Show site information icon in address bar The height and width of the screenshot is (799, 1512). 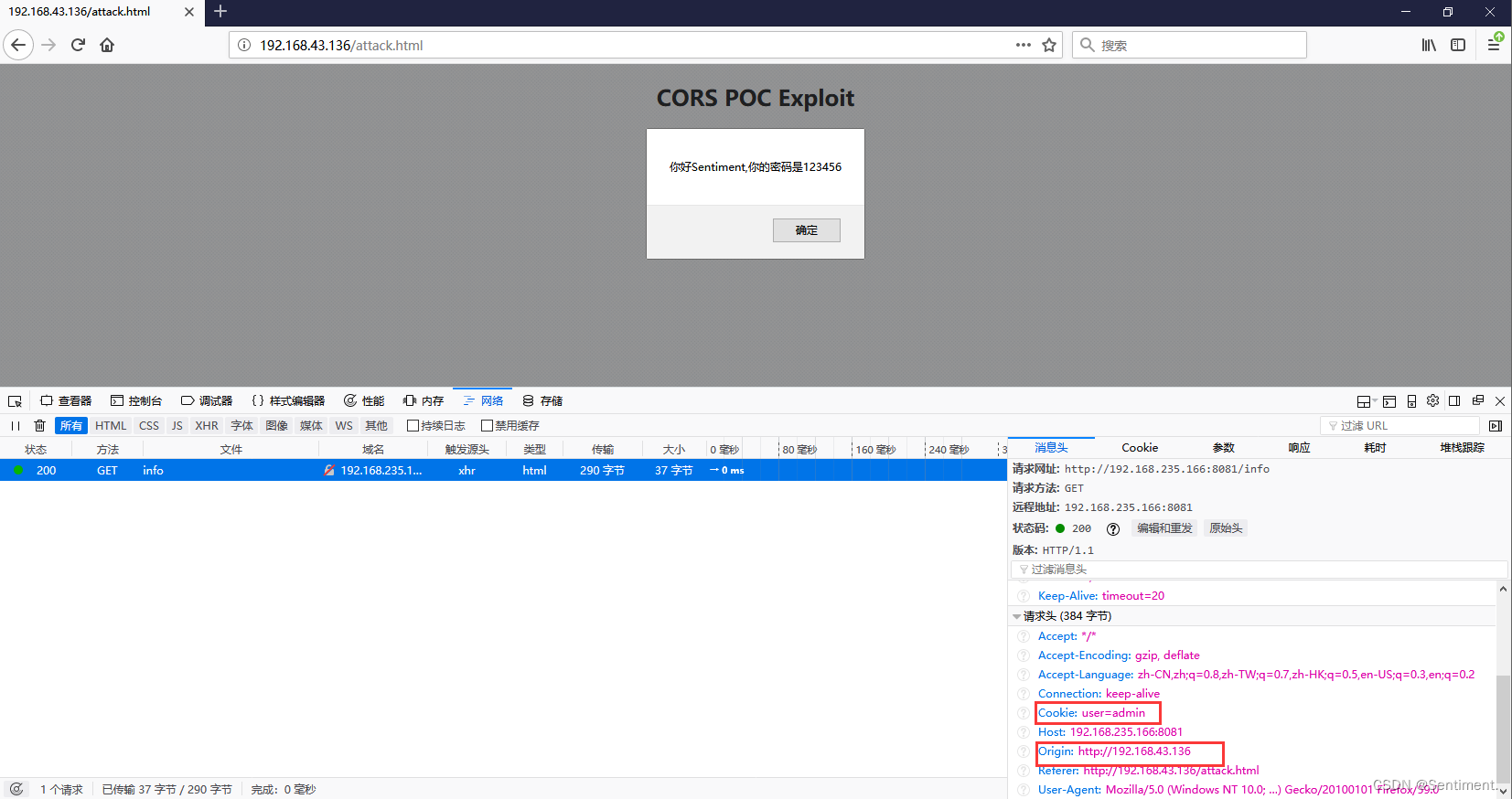pyautogui.click(x=244, y=45)
